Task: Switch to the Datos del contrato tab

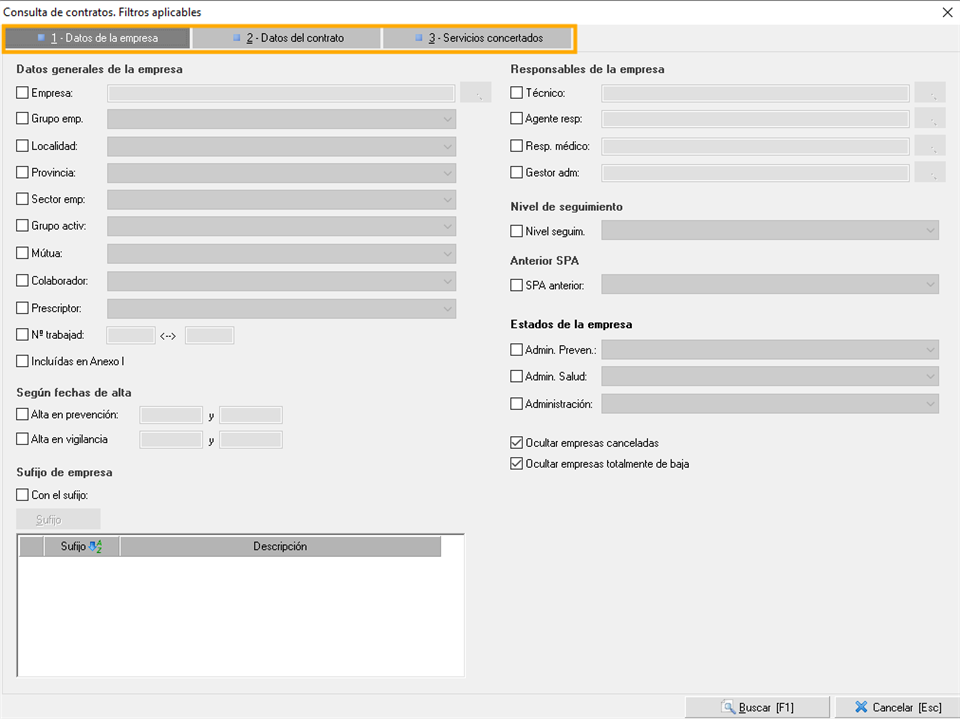Action: (x=287, y=38)
